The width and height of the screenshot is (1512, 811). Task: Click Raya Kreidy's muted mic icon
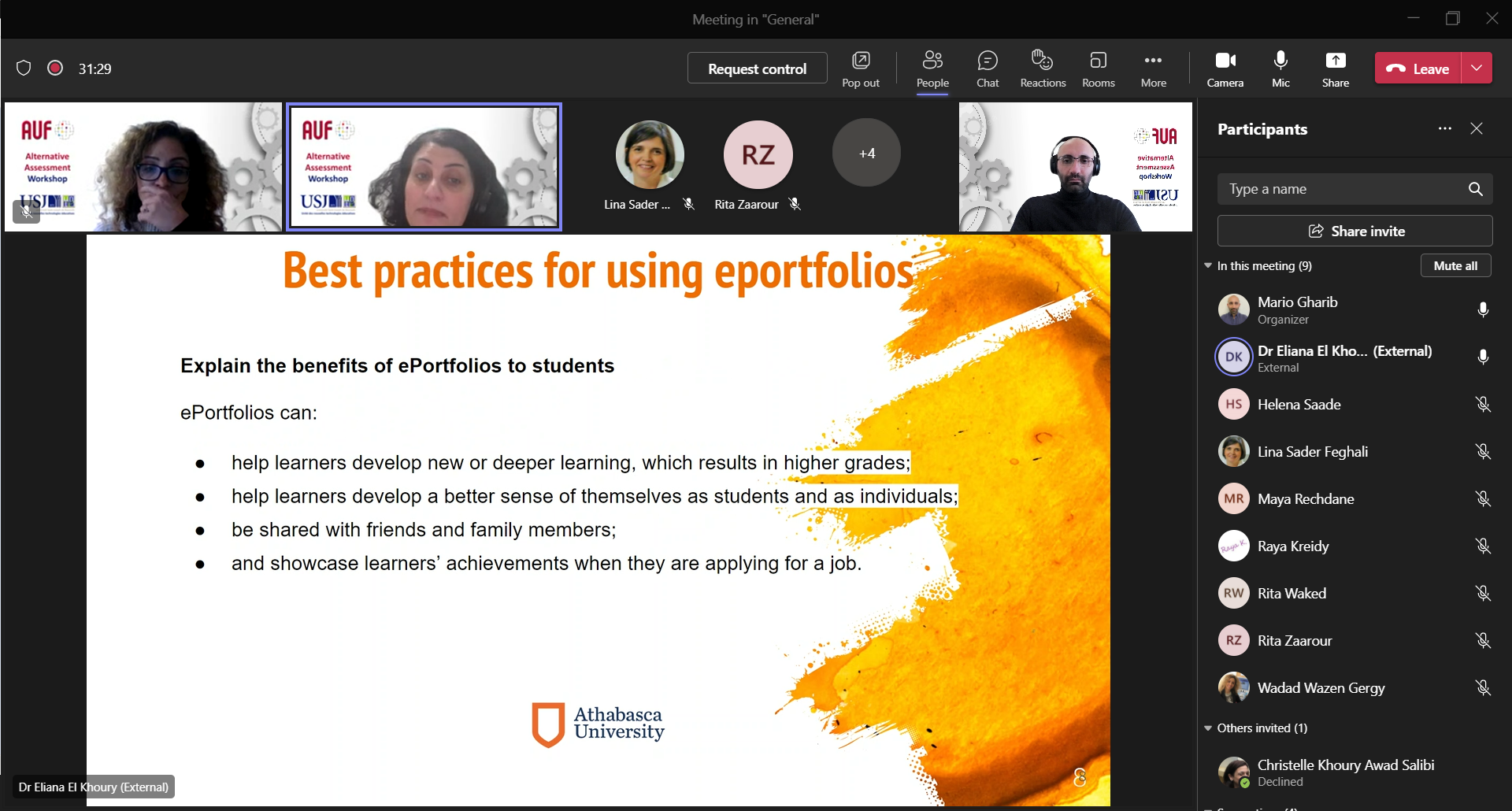(x=1483, y=546)
